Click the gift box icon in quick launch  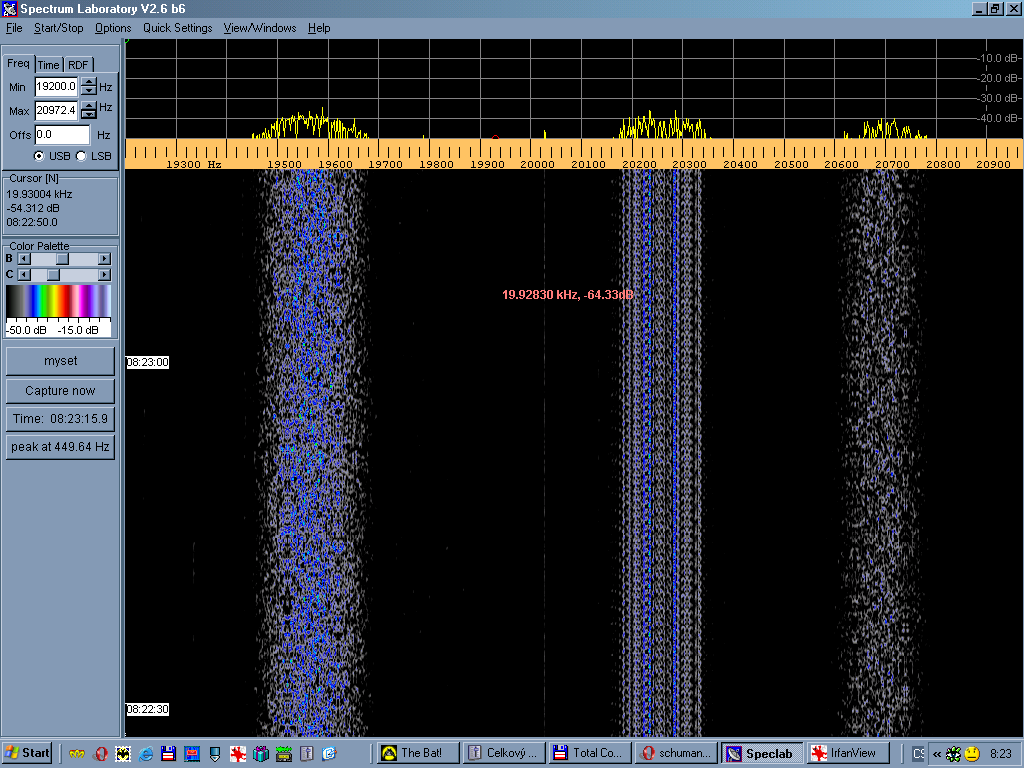coord(261,754)
